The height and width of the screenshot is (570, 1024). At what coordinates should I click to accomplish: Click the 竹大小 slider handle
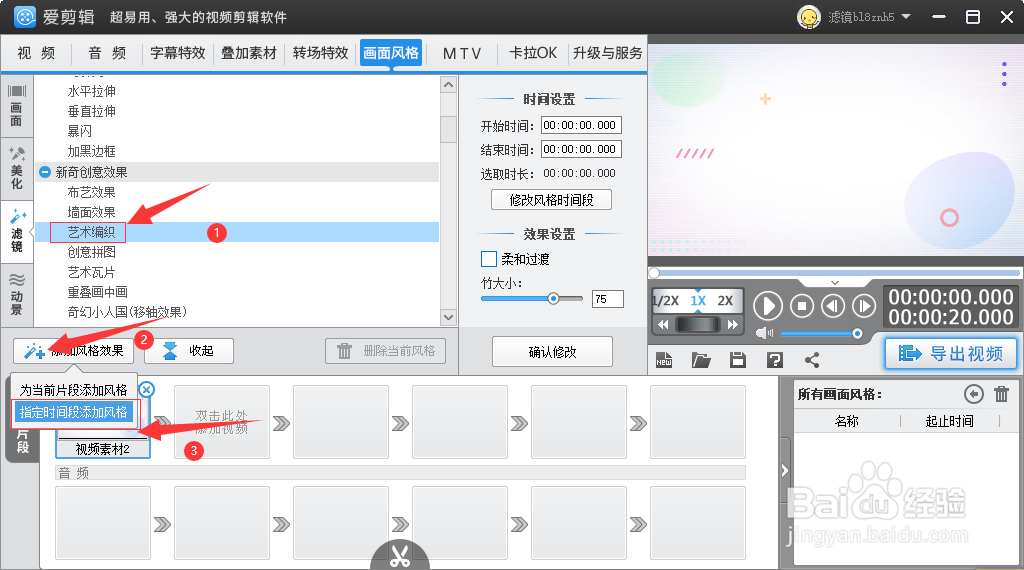tap(553, 299)
